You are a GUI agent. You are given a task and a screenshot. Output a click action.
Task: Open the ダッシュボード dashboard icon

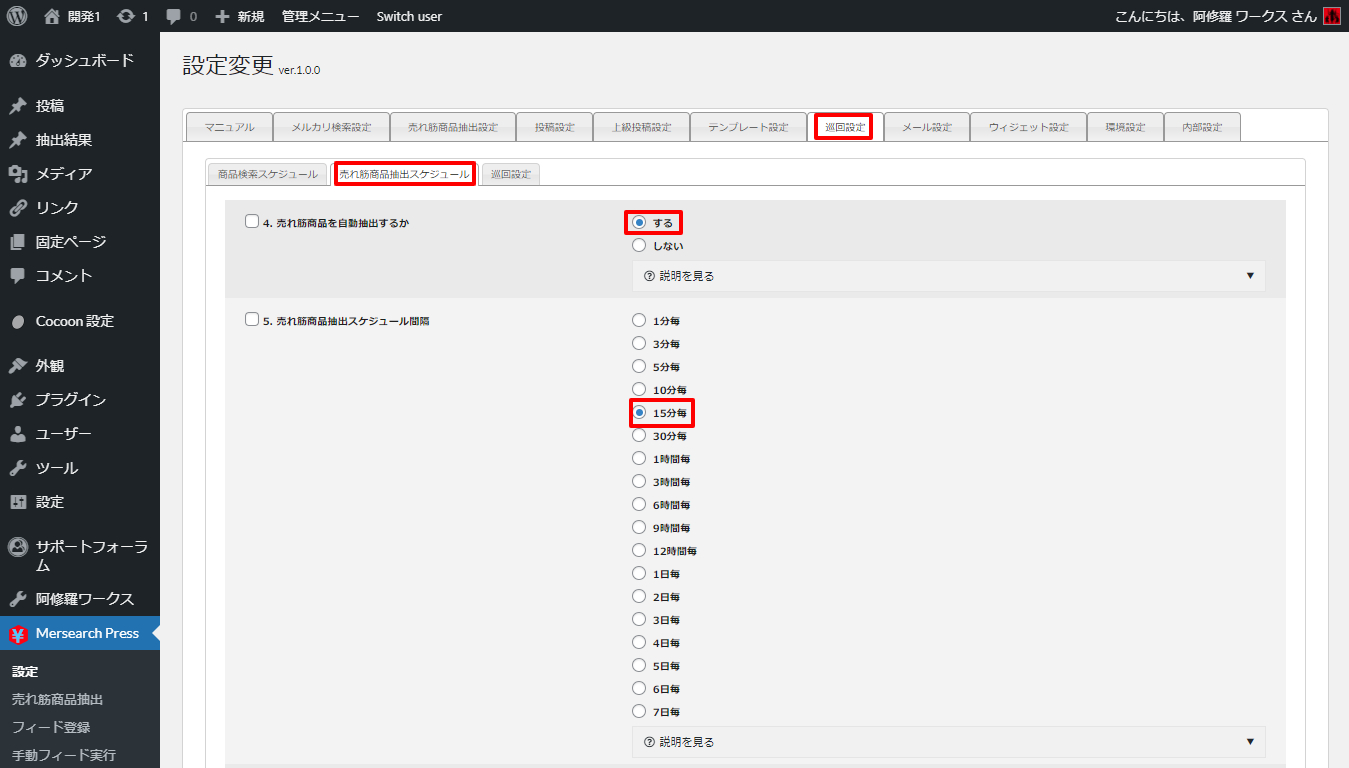[x=17, y=61]
